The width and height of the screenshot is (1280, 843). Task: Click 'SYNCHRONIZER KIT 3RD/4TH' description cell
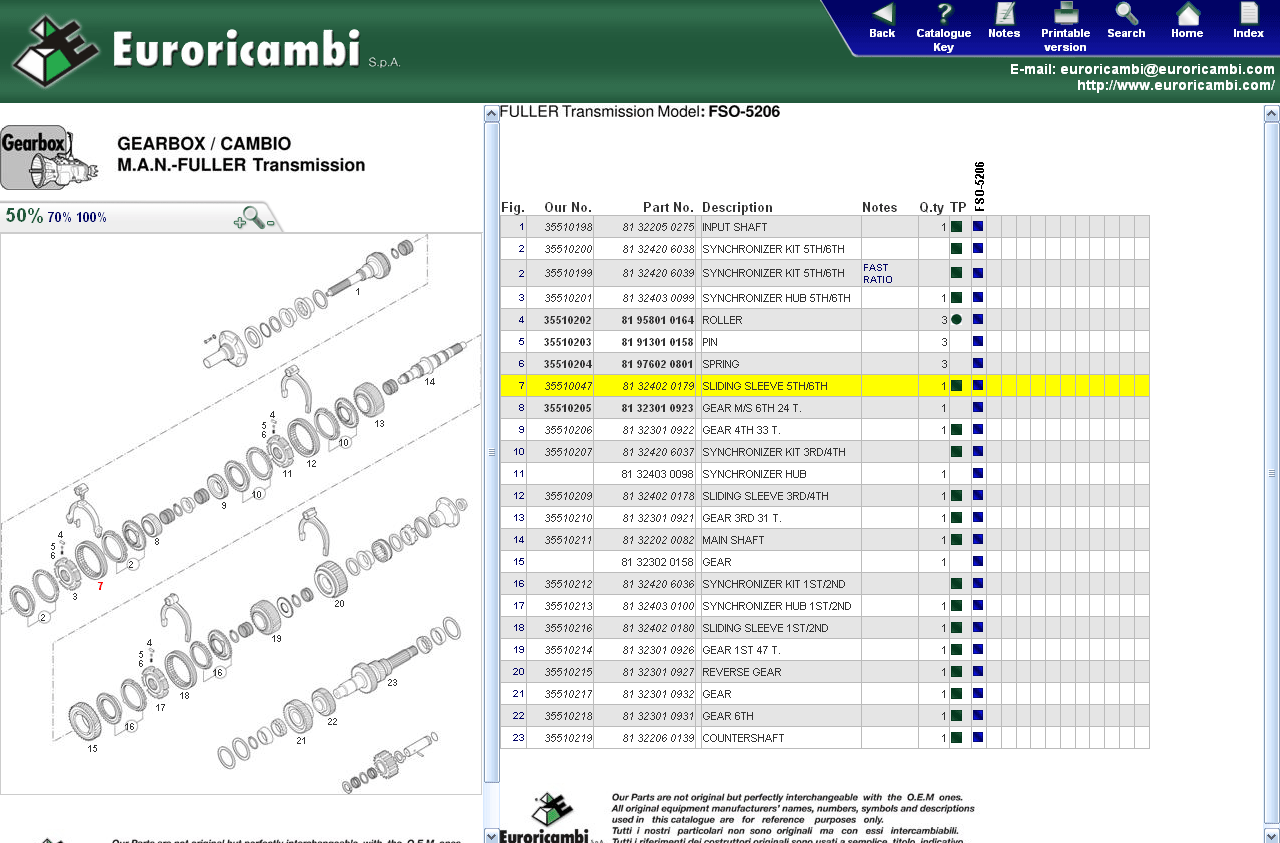coord(780,452)
